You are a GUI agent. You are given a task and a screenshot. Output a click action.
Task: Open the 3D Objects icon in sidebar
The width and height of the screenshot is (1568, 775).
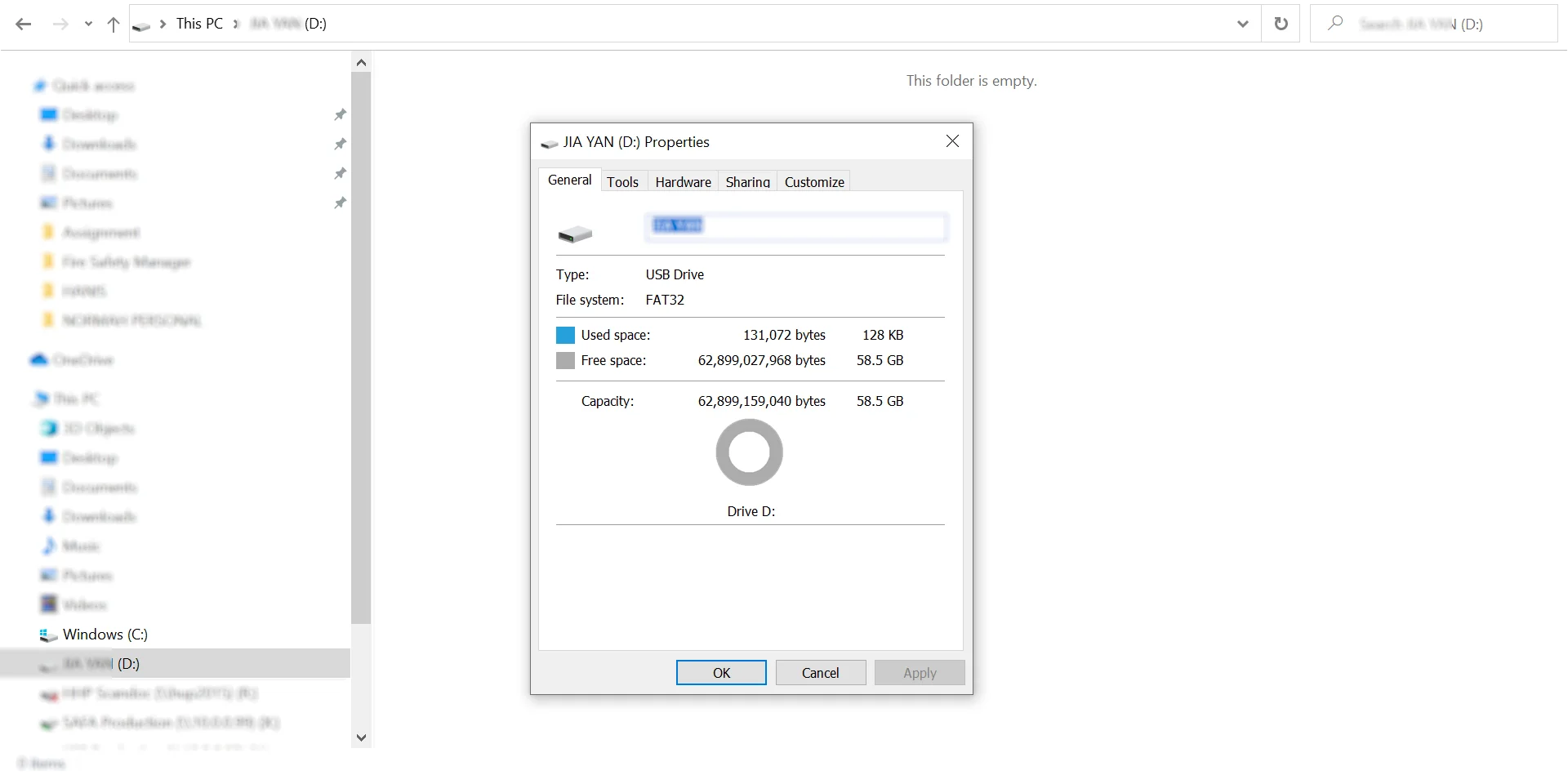click(x=49, y=429)
